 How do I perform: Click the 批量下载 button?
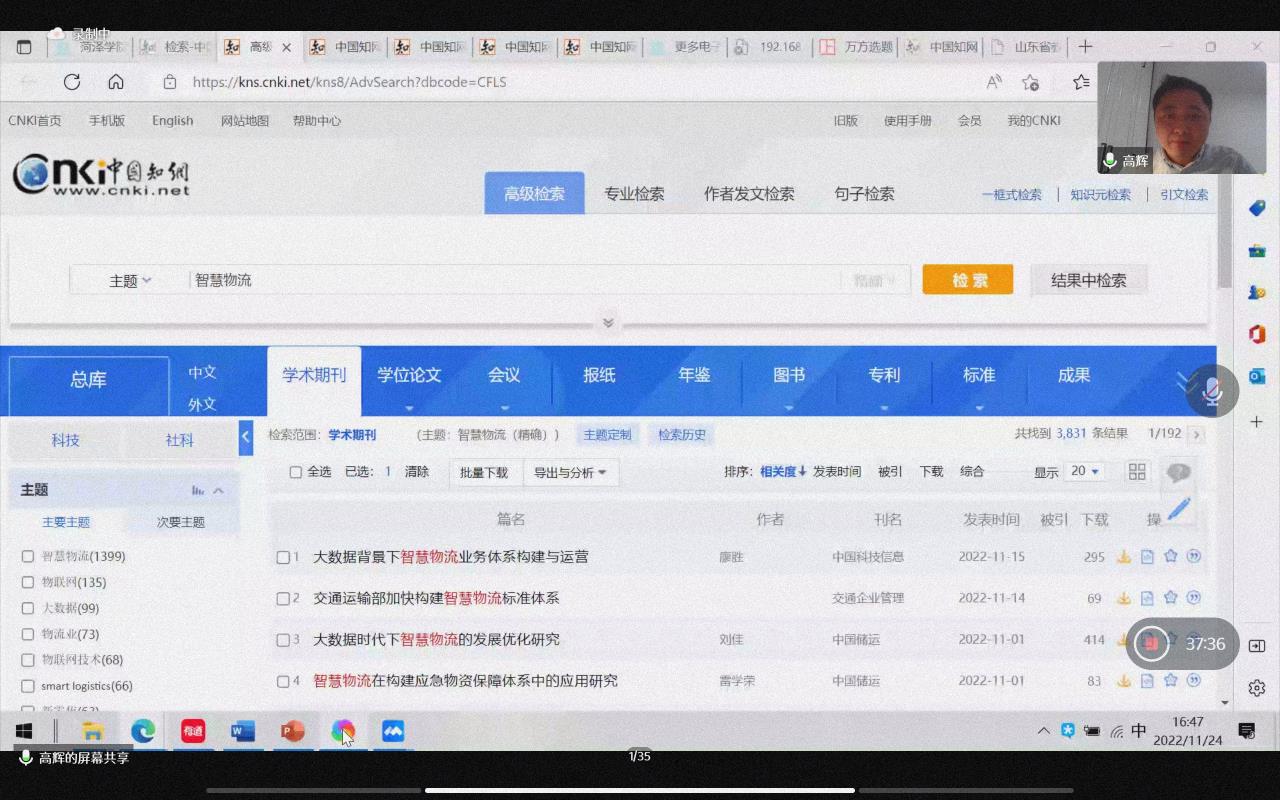point(484,473)
